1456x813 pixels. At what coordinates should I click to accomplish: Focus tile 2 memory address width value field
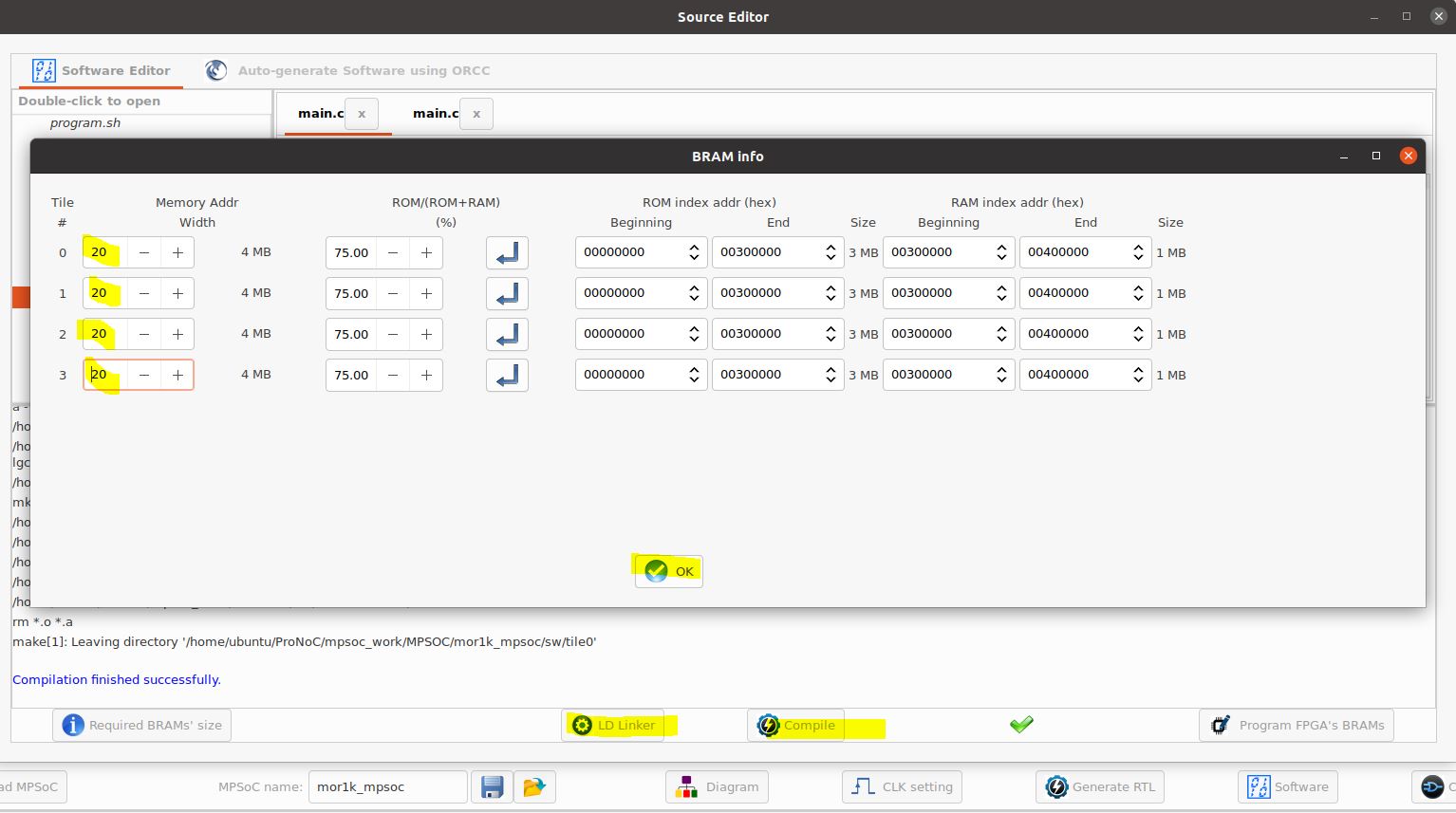[x=105, y=334]
